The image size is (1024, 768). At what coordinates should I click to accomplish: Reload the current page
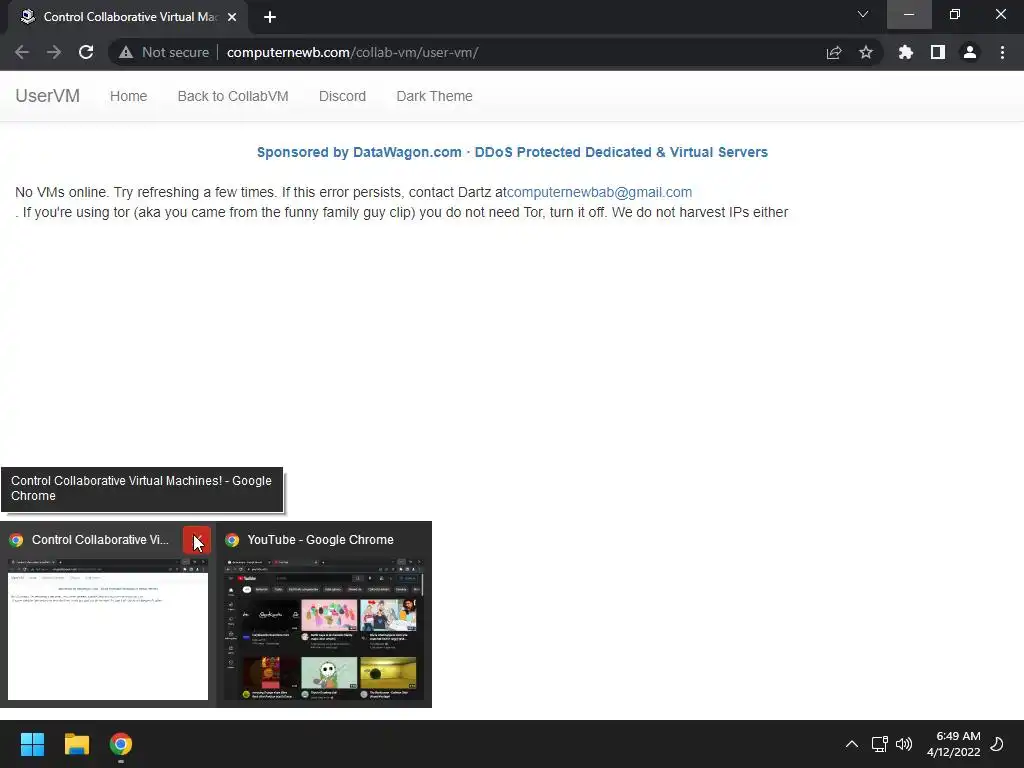tap(86, 52)
